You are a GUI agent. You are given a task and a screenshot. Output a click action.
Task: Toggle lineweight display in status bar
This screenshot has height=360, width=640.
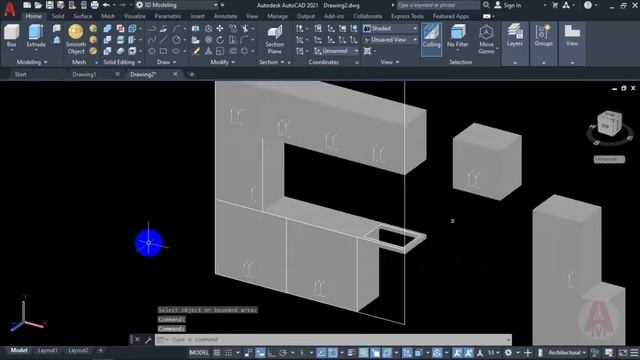coord(351,353)
